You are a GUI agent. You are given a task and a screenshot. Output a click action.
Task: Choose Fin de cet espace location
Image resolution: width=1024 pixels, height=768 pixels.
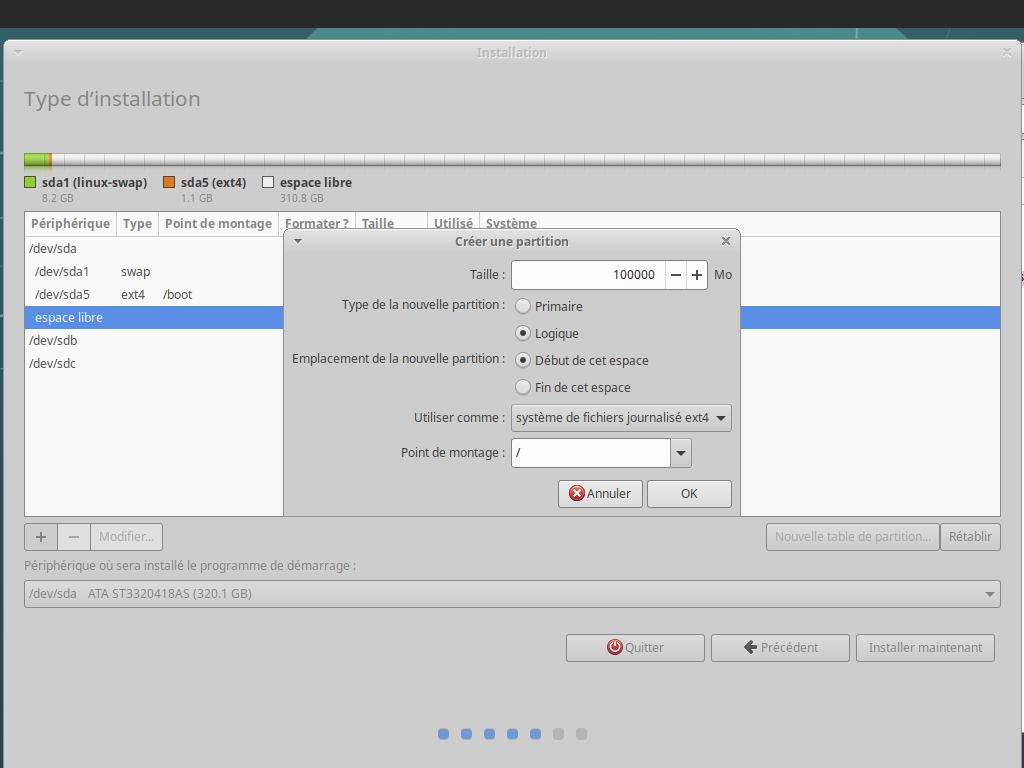pyautogui.click(x=523, y=387)
